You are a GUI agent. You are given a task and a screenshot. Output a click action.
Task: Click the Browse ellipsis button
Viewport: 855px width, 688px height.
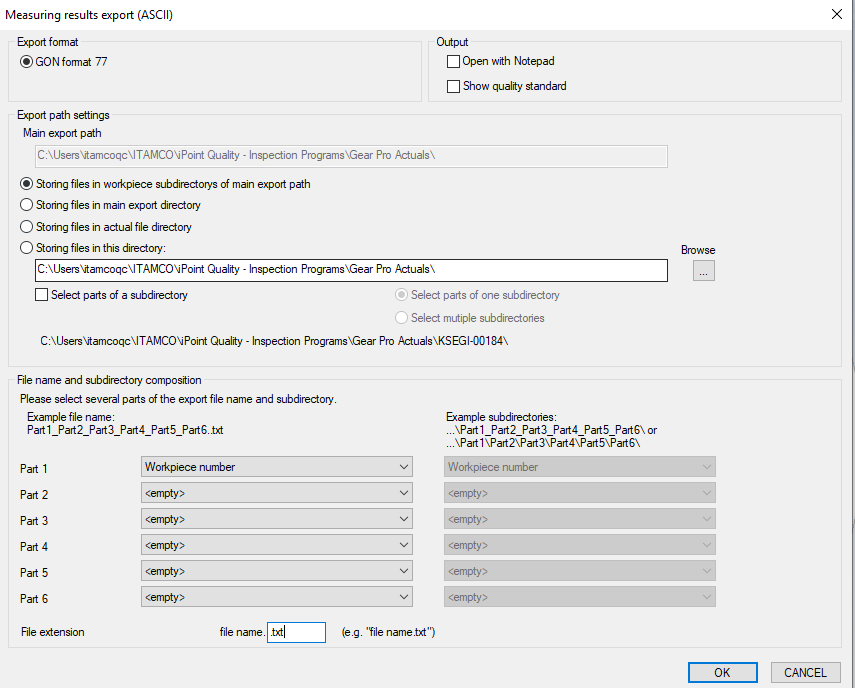tap(703, 271)
